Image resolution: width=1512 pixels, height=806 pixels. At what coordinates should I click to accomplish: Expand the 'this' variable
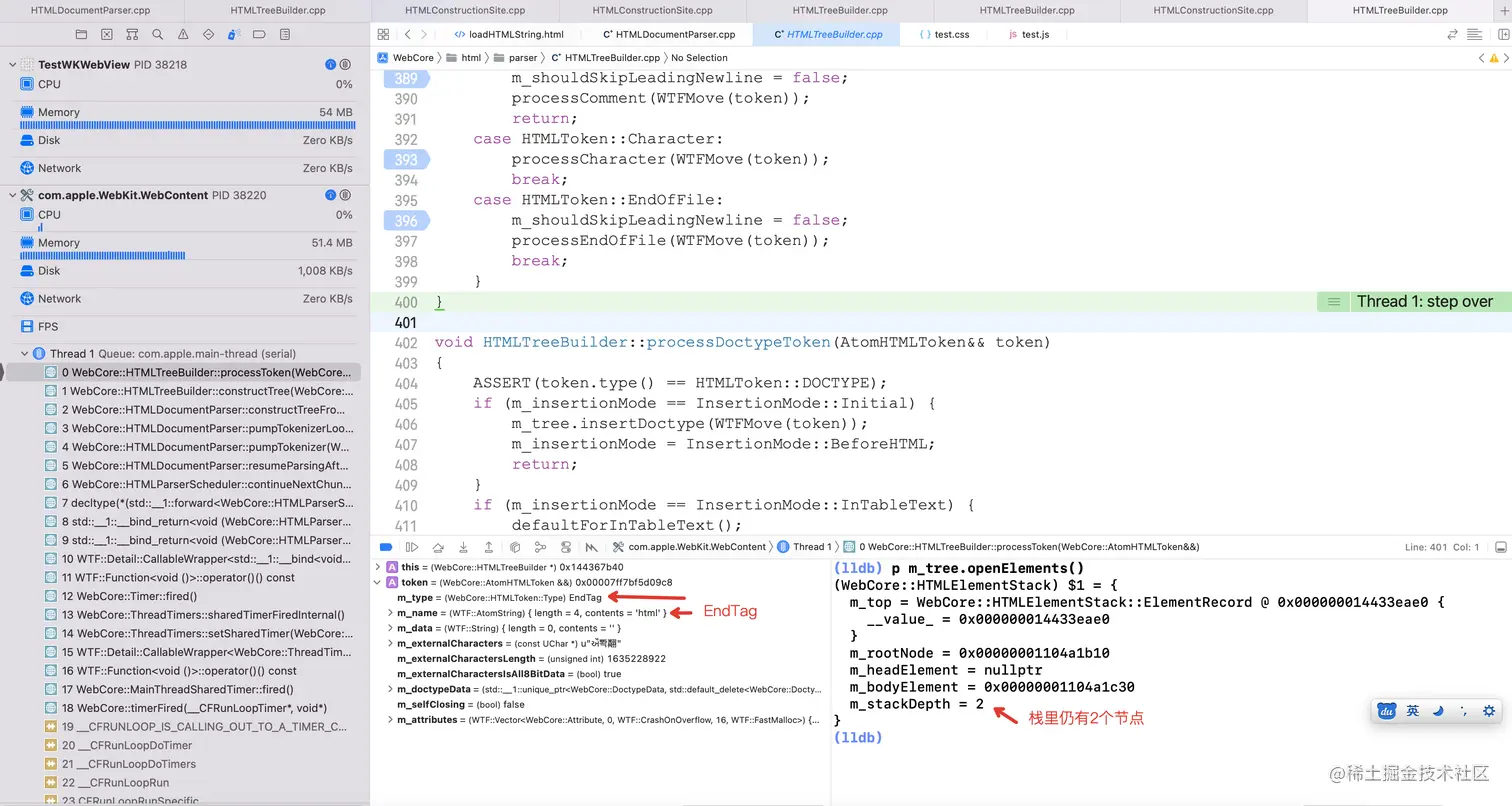(377, 567)
